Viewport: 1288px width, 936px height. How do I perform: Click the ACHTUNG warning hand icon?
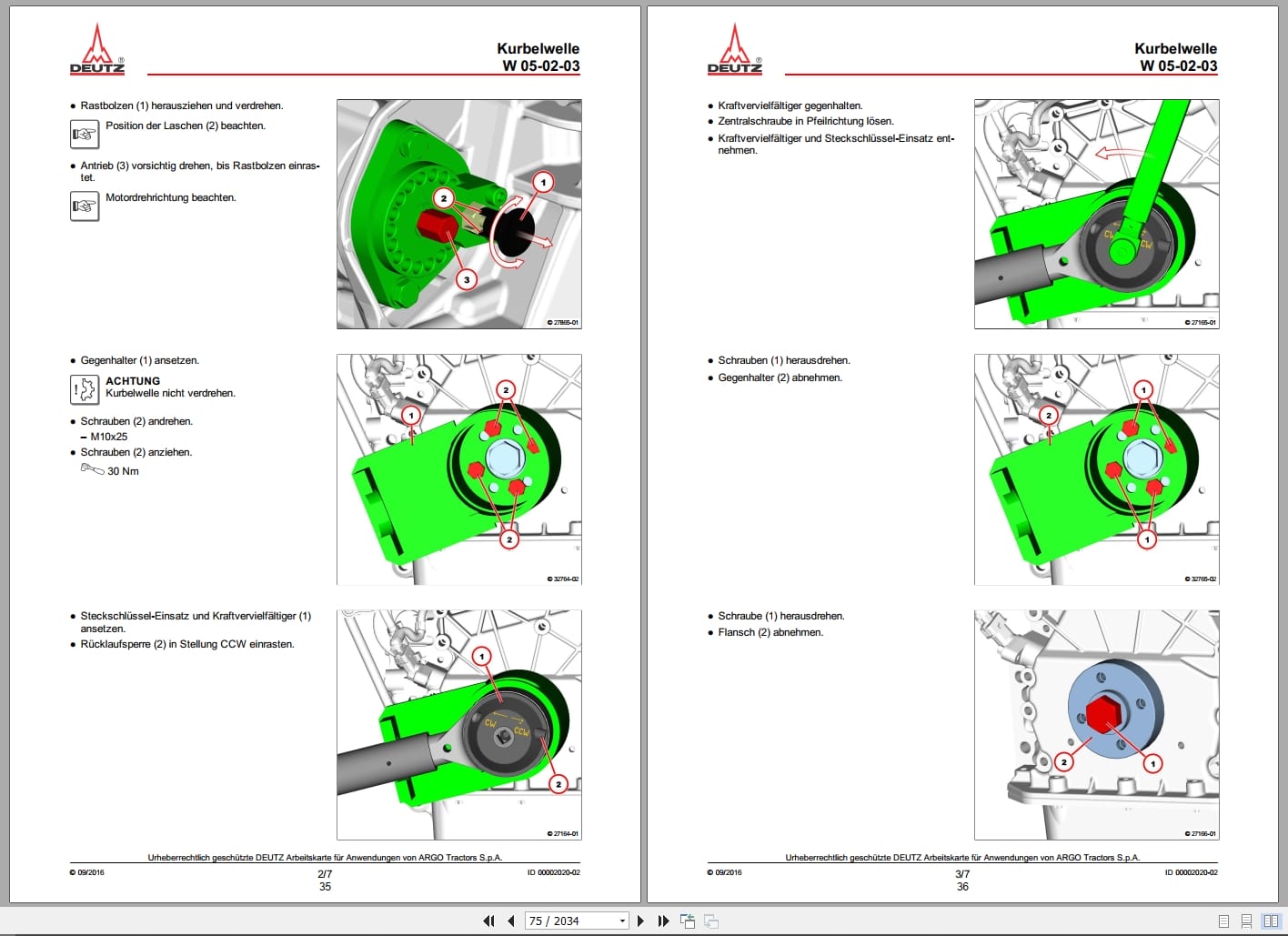[83, 389]
